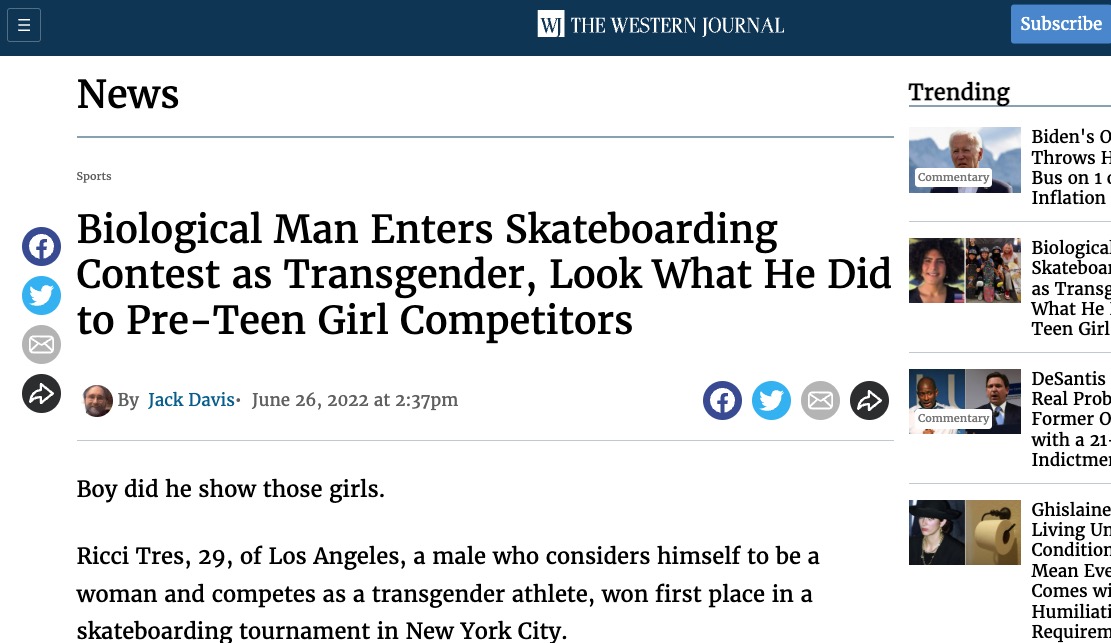Click share arrow icon beside article date
This screenshot has height=643, width=1111.
(x=869, y=401)
